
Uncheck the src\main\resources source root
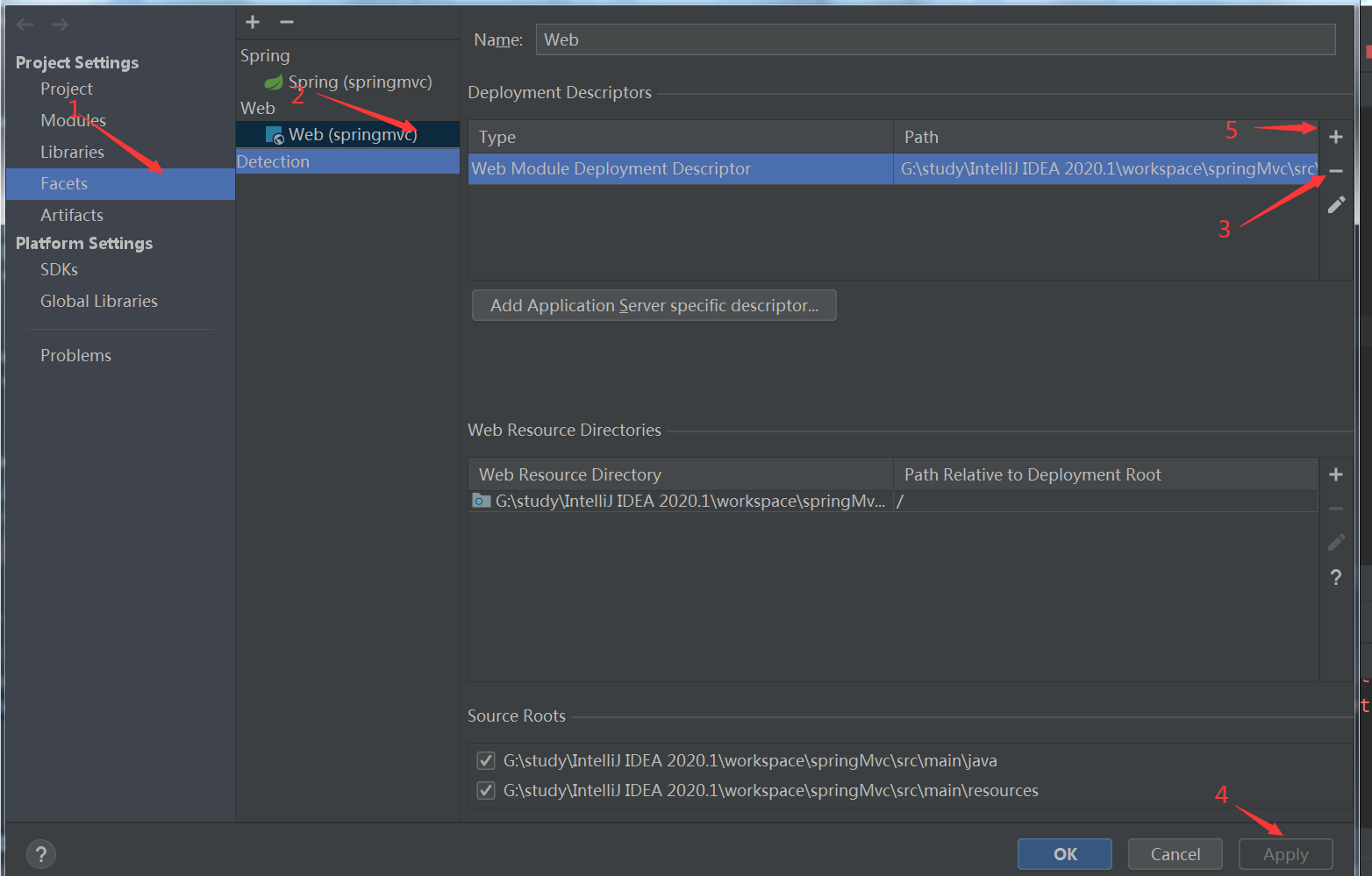[486, 790]
